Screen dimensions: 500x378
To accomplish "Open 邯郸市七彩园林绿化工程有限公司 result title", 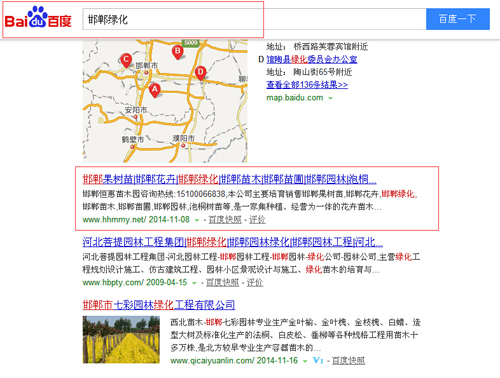I will point(159,305).
